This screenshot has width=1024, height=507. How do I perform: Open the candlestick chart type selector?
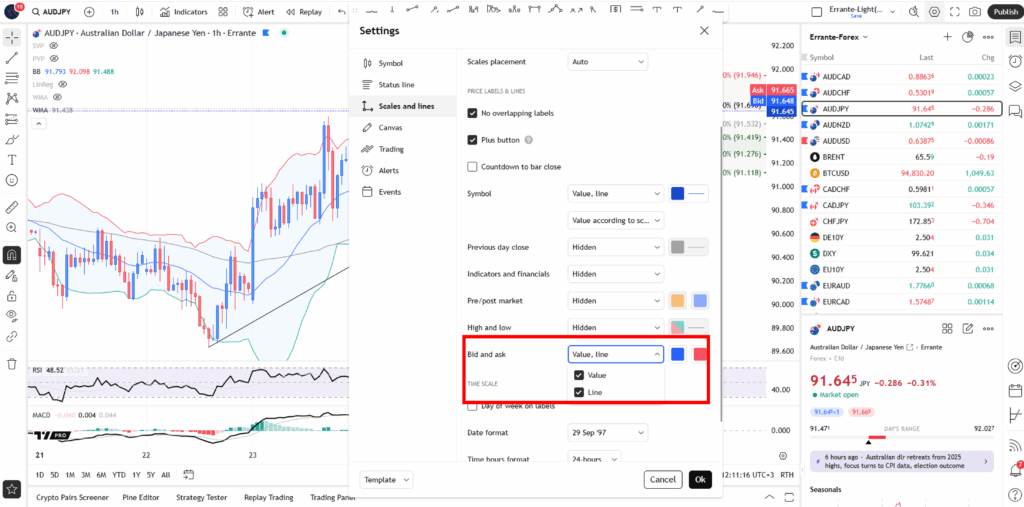pos(139,12)
